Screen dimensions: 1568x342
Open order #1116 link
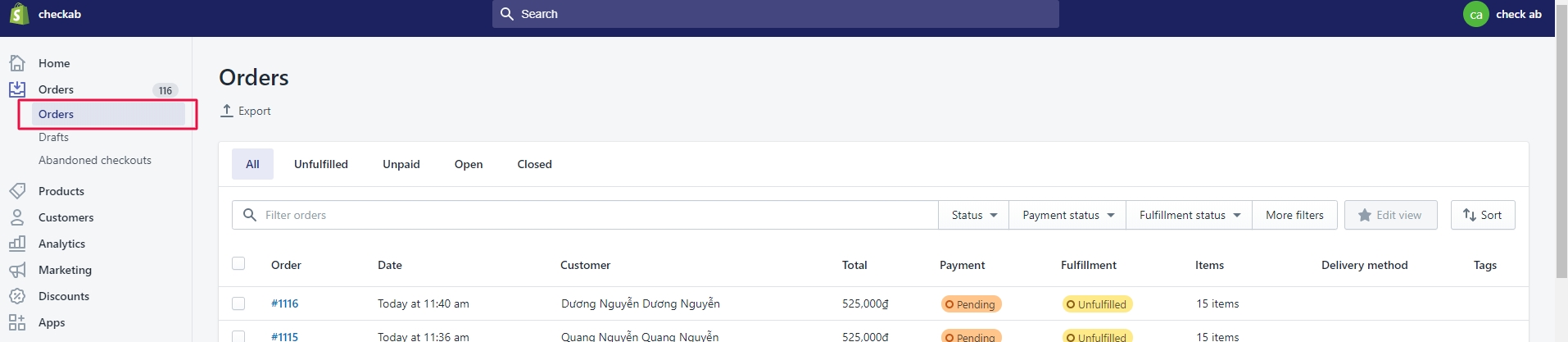pyautogui.click(x=284, y=303)
